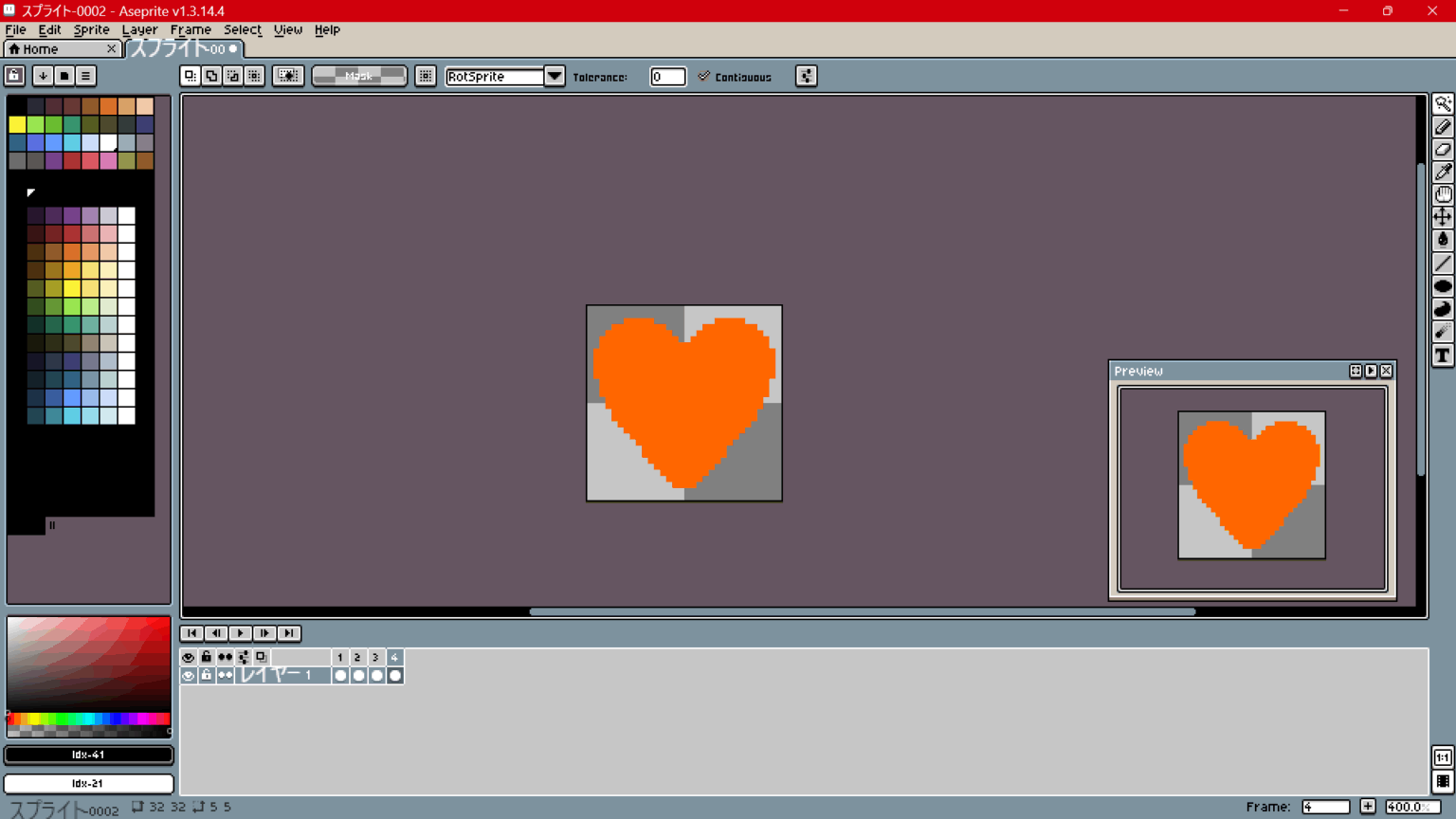Select the Line tool

click(x=1444, y=263)
